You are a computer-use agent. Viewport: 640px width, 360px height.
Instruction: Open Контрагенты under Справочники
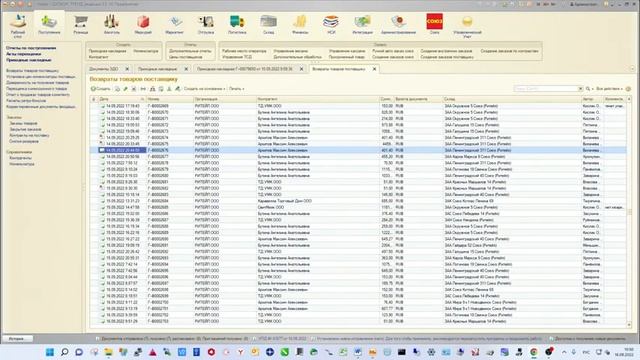(x=20, y=158)
